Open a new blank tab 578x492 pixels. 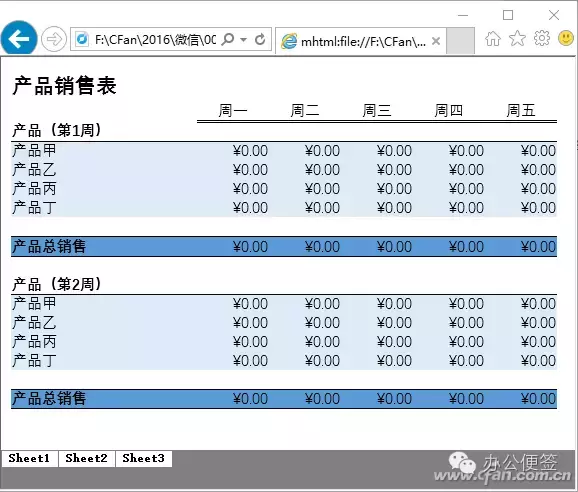[460, 41]
